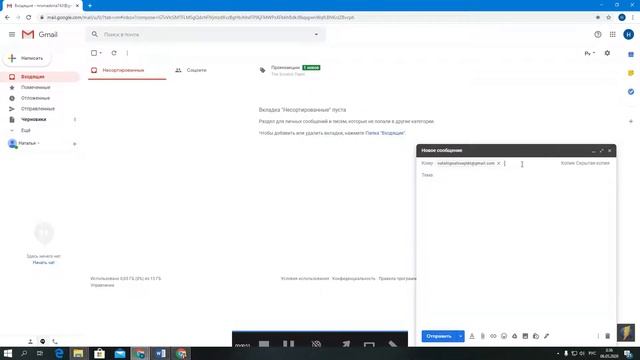Open the inbox toolbar more options menu
This screenshot has height=360, width=640.
coord(127,53)
